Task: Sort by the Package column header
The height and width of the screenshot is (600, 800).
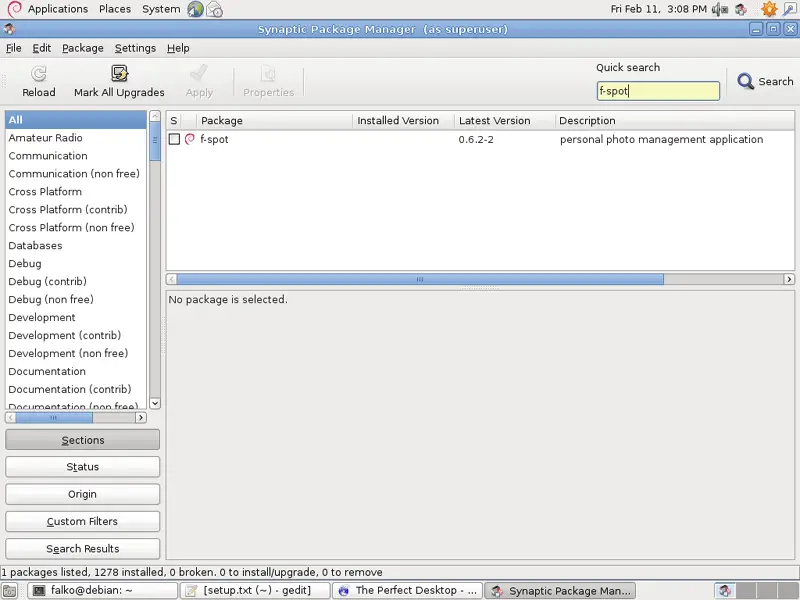Action: point(274,121)
